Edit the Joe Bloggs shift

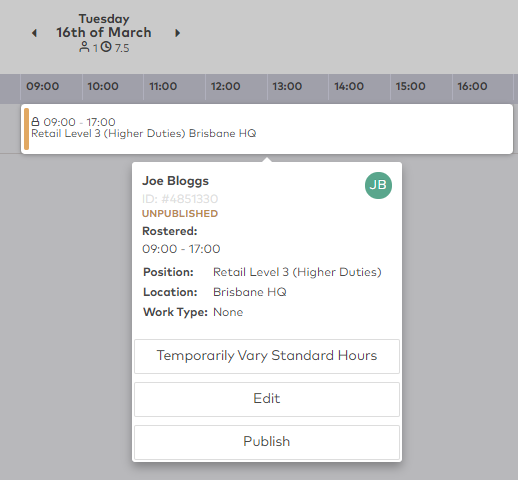tap(267, 399)
